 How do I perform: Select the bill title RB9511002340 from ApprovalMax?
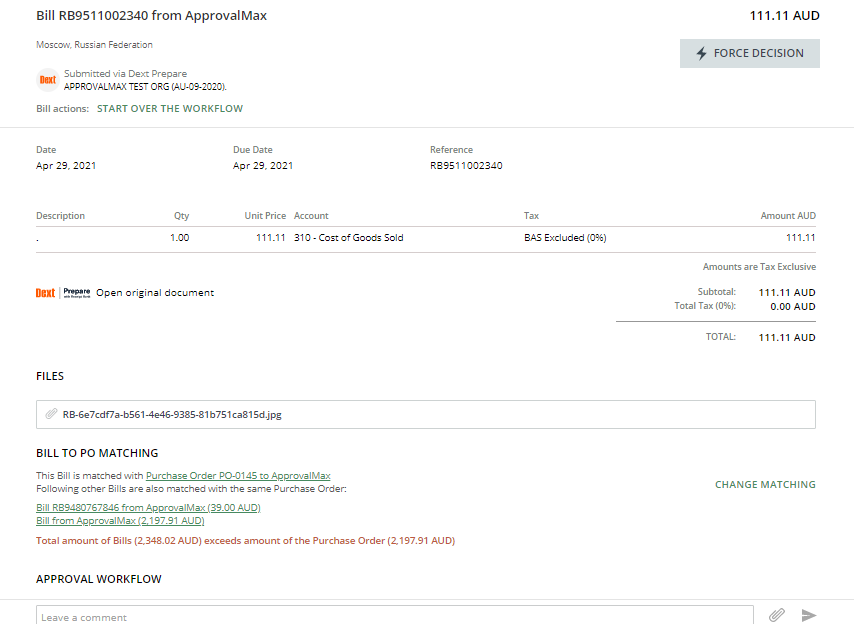coord(151,16)
